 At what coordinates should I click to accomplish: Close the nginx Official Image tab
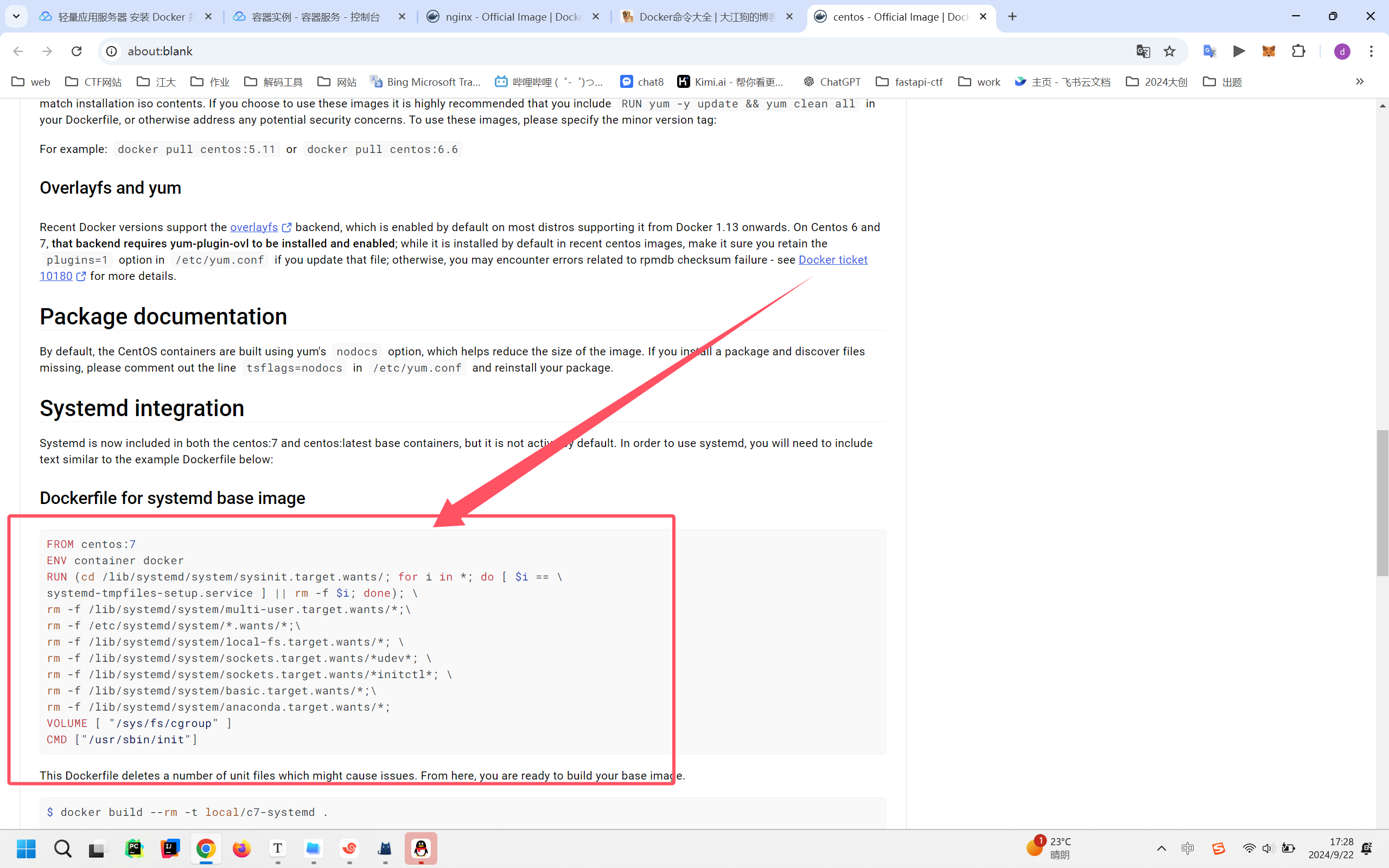point(596,17)
